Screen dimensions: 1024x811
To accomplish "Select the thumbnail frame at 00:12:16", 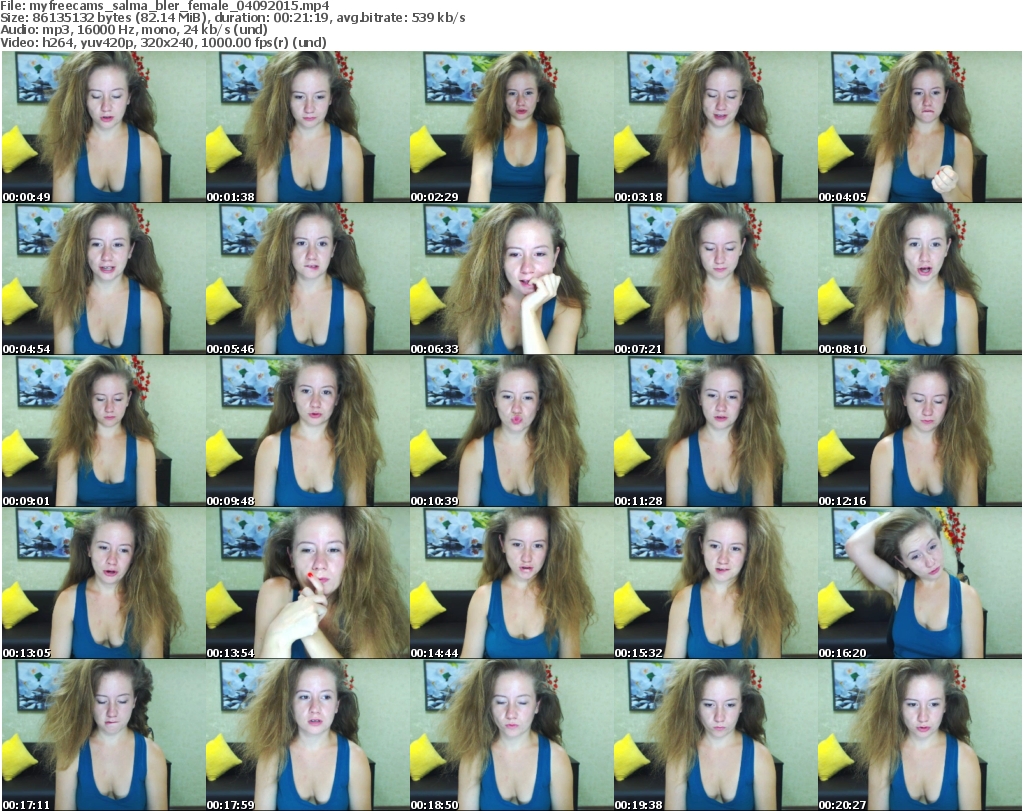I will pyautogui.click(x=920, y=431).
